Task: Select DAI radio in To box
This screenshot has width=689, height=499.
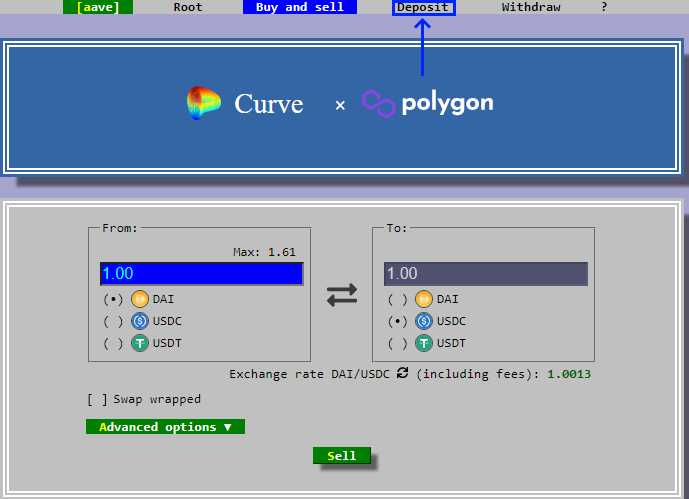Action: 397,300
